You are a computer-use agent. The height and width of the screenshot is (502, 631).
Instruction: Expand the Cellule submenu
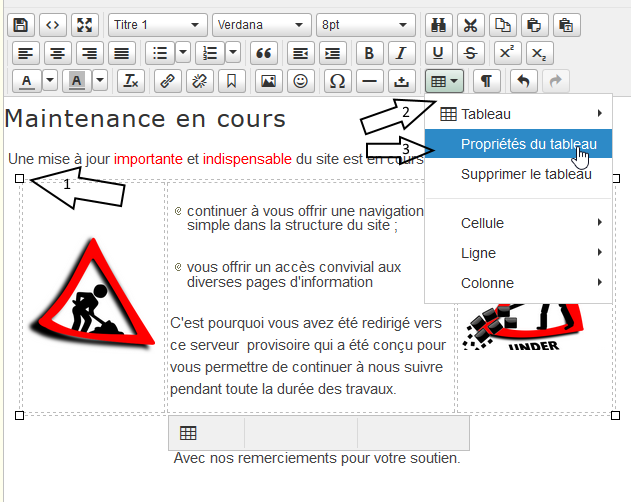coord(519,223)
